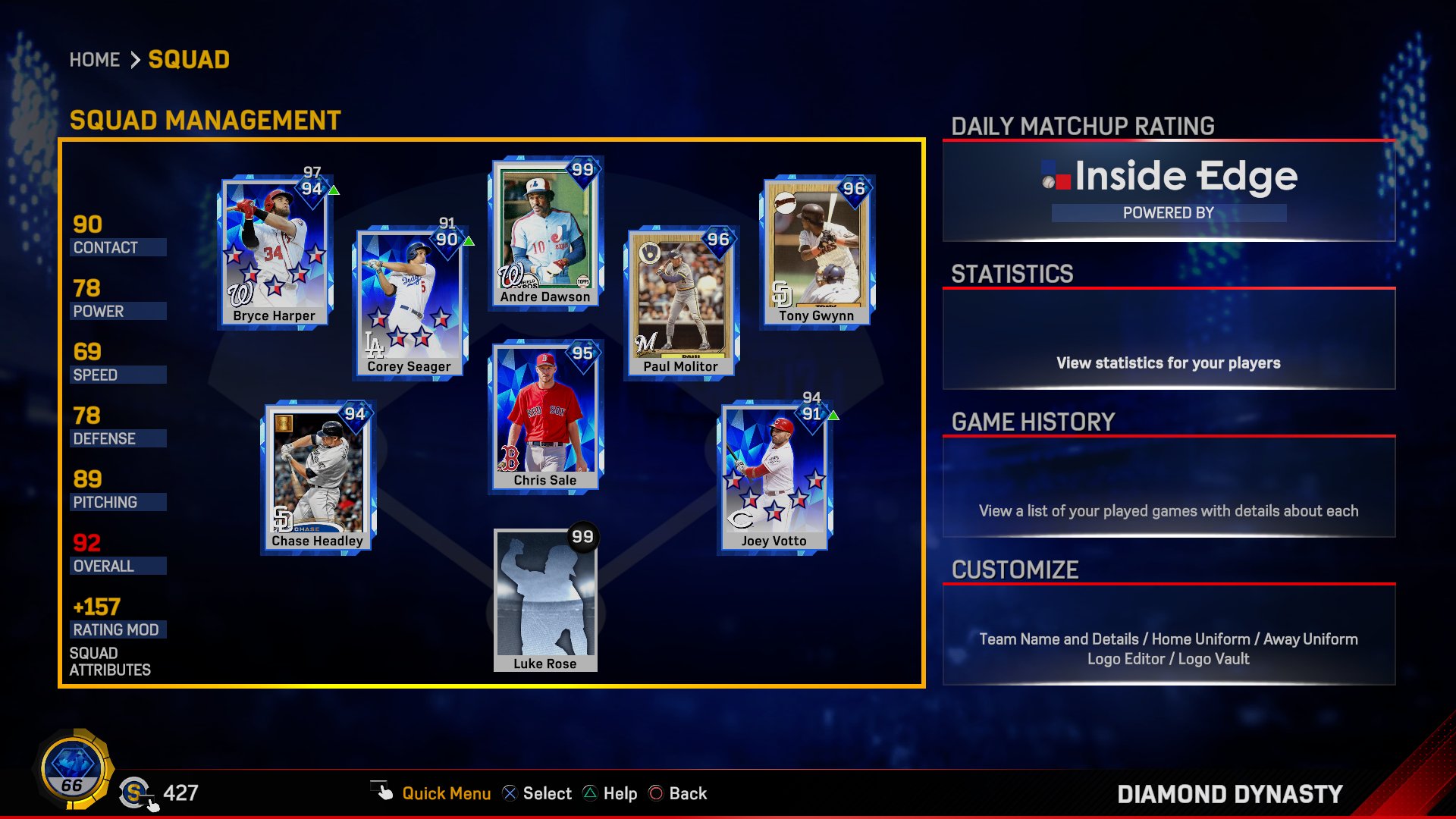The width and height of the screenshot is (1456, 819).
Task: Select the Corey Seager player card
Action: pyautogui.click(x=409, y=303)
